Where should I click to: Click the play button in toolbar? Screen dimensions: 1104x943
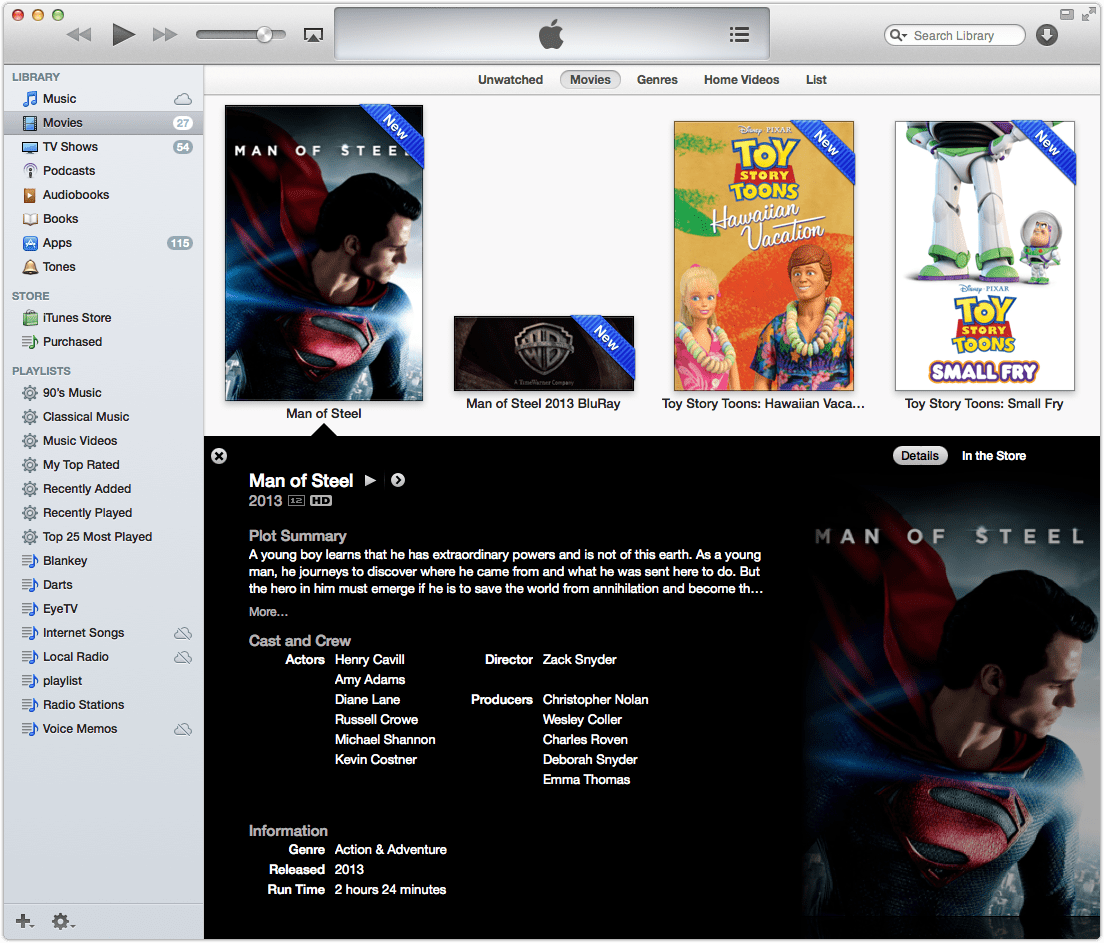(x=123, y=34)
